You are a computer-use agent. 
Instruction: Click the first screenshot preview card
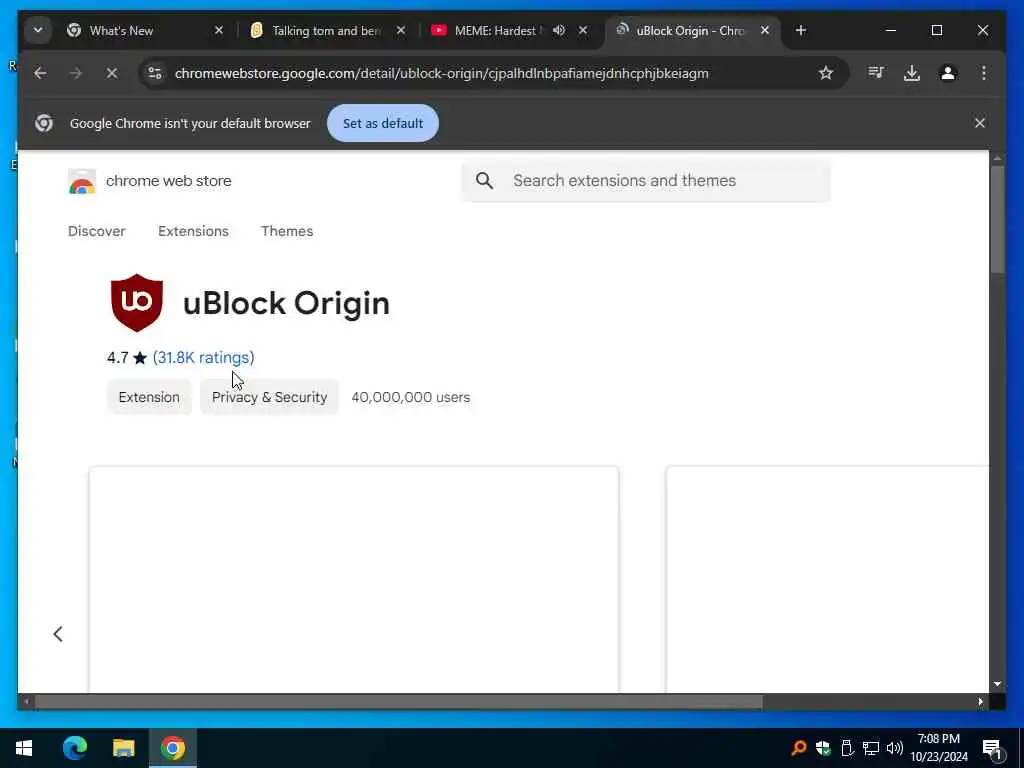(353, 579)
